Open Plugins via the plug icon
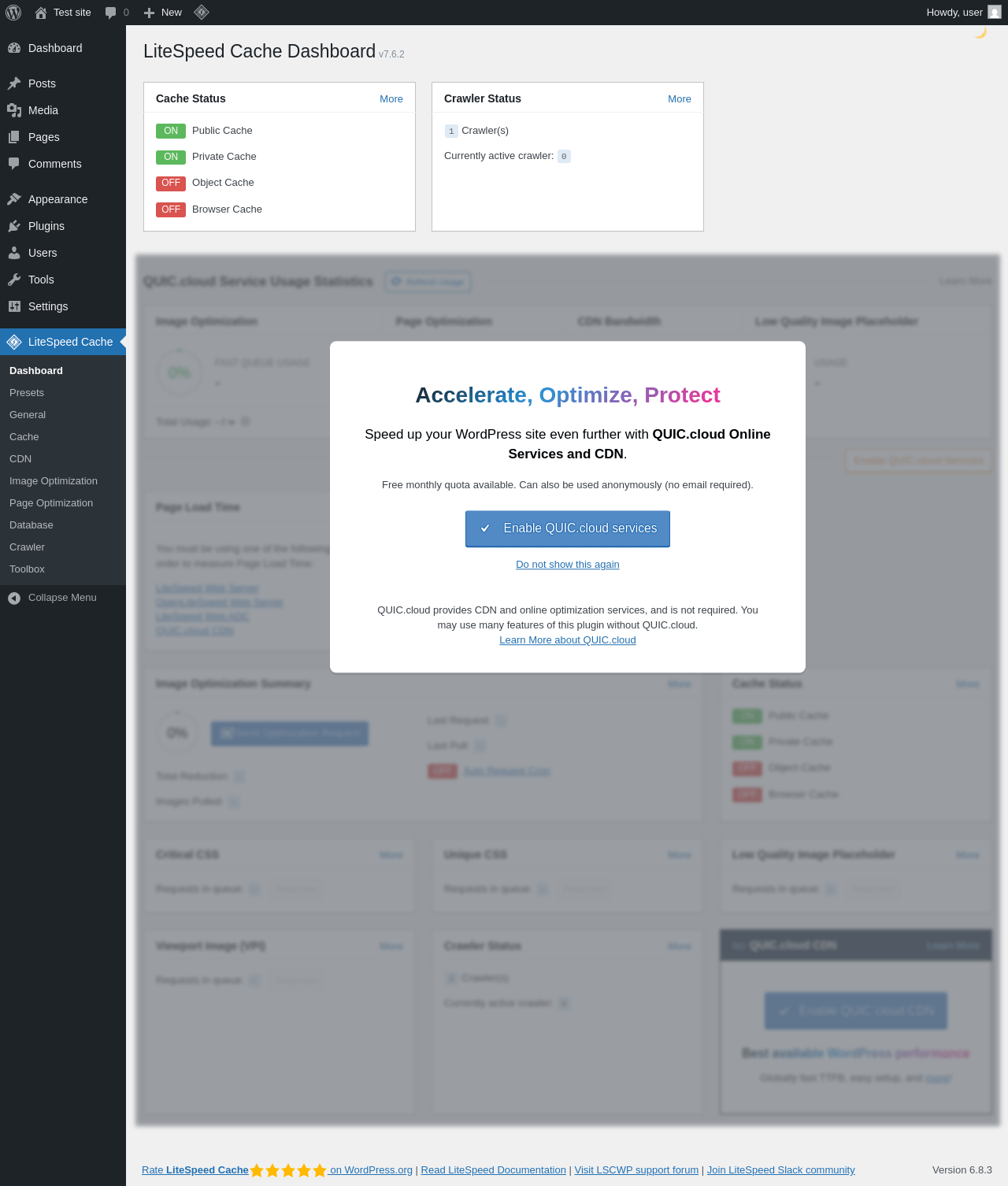 pyautogui.click(x=14, y=226)
